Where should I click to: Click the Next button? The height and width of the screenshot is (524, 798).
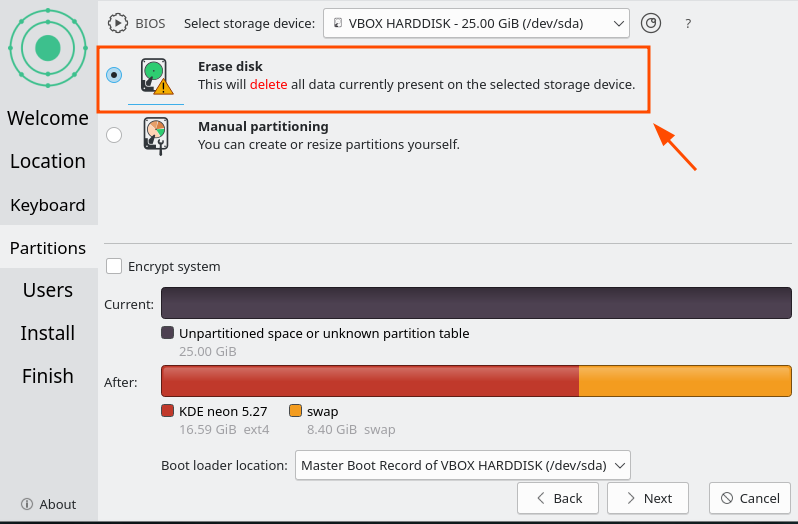tap(648, 498)
